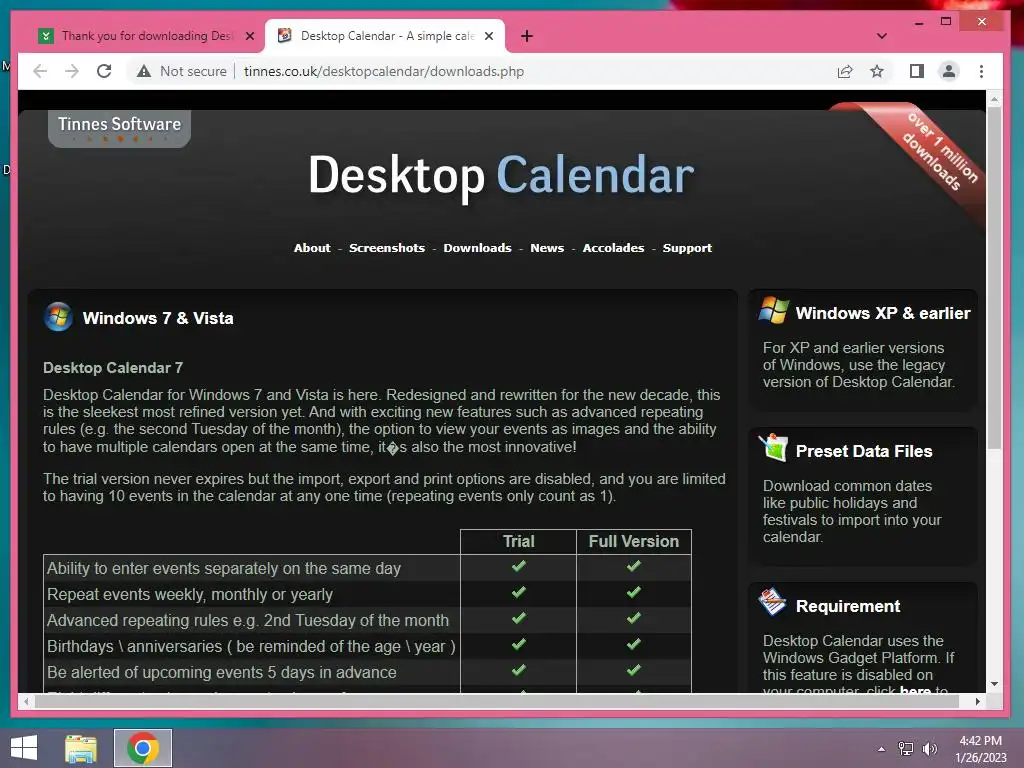Click Full Version checkmark for Birthdays row

(633, 645)
